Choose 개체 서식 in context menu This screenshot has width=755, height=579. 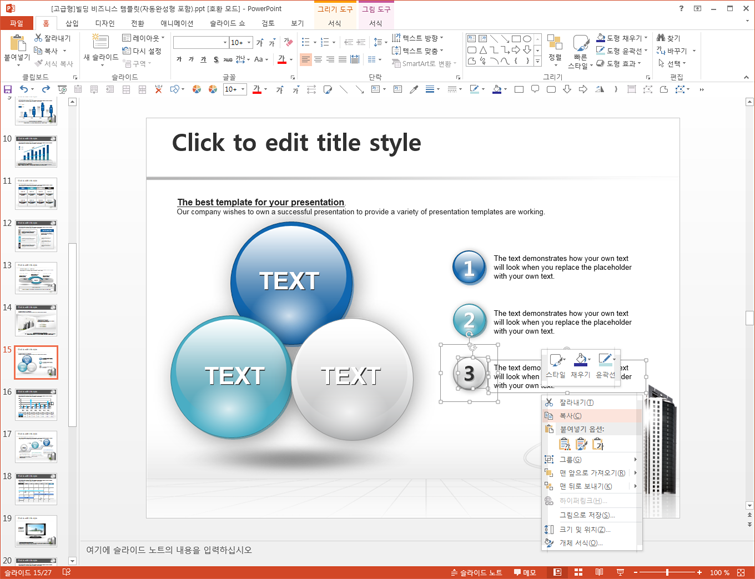click(592, 543)
